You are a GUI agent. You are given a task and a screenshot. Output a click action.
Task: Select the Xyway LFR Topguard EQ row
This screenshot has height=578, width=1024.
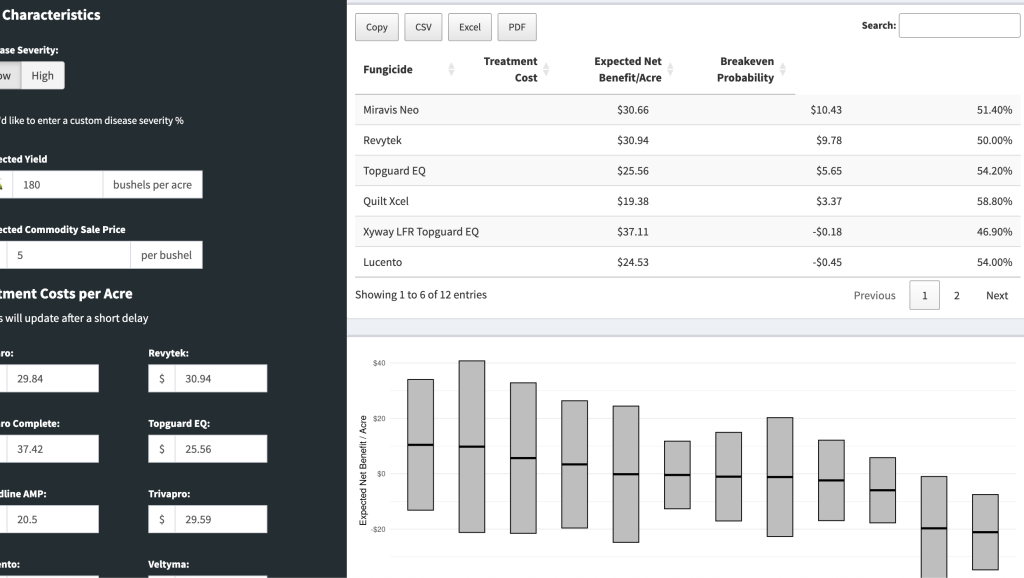point(688,231)
